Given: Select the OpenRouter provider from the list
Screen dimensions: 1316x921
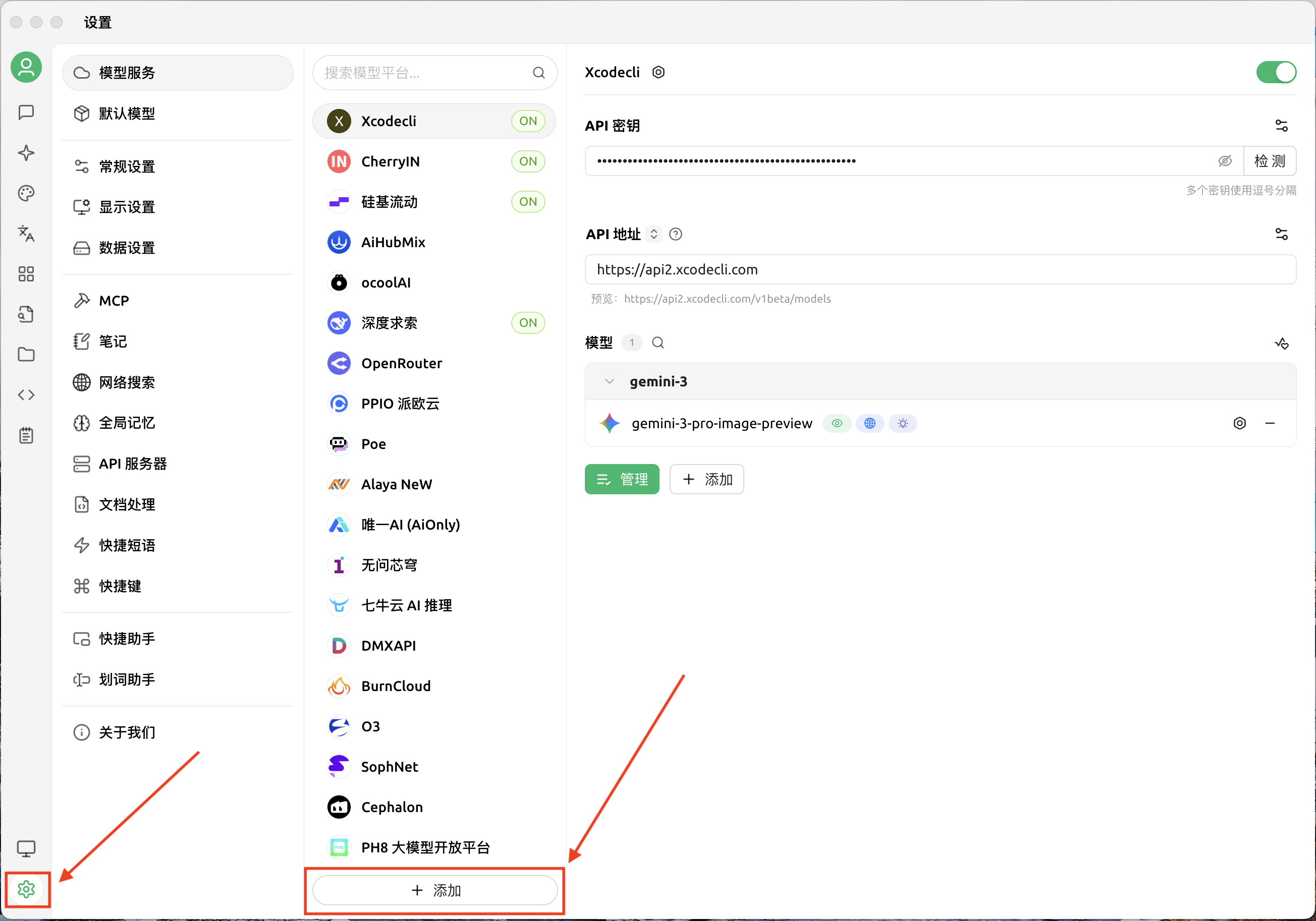Looking at the screenshot, I should pyautogui.click(x=401, y=363).
